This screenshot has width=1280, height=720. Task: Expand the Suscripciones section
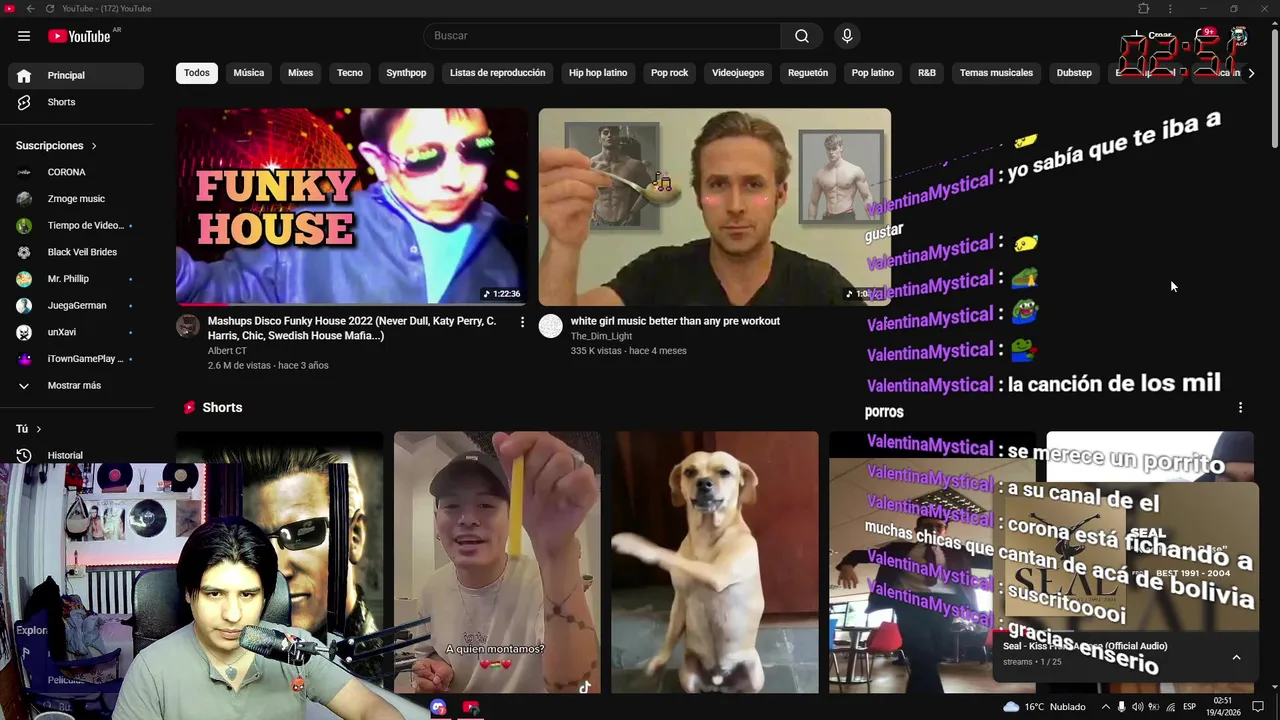pyautogui.click(x=57, y=146)
